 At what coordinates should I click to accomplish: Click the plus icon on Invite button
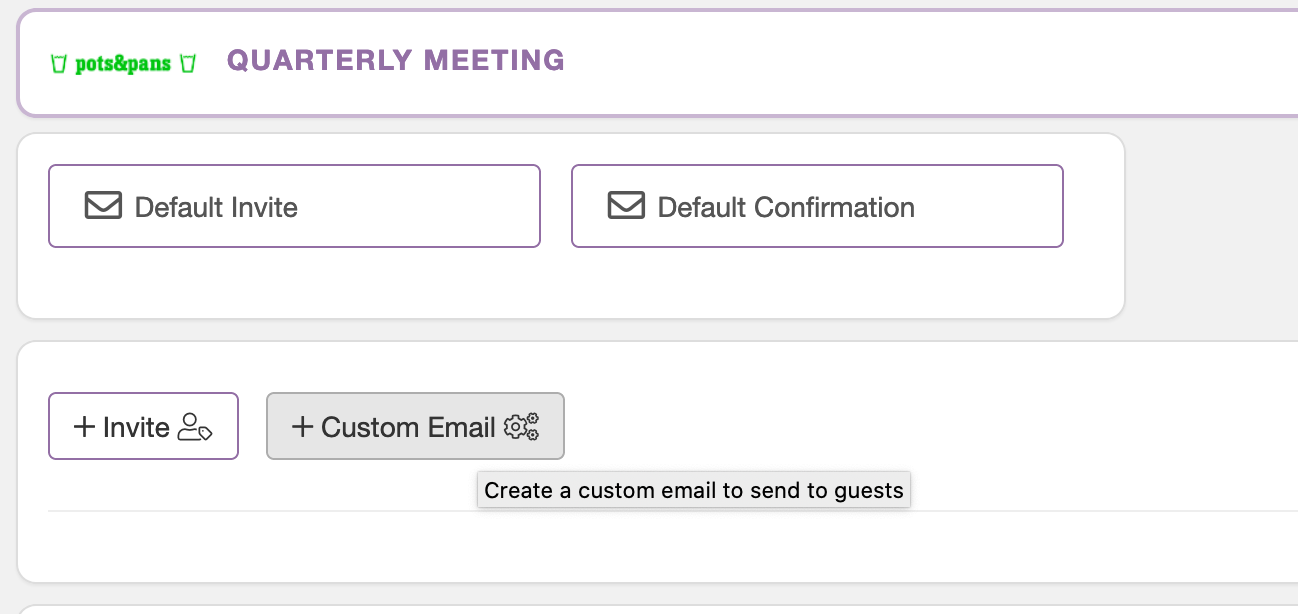click(x=85, y=427)
